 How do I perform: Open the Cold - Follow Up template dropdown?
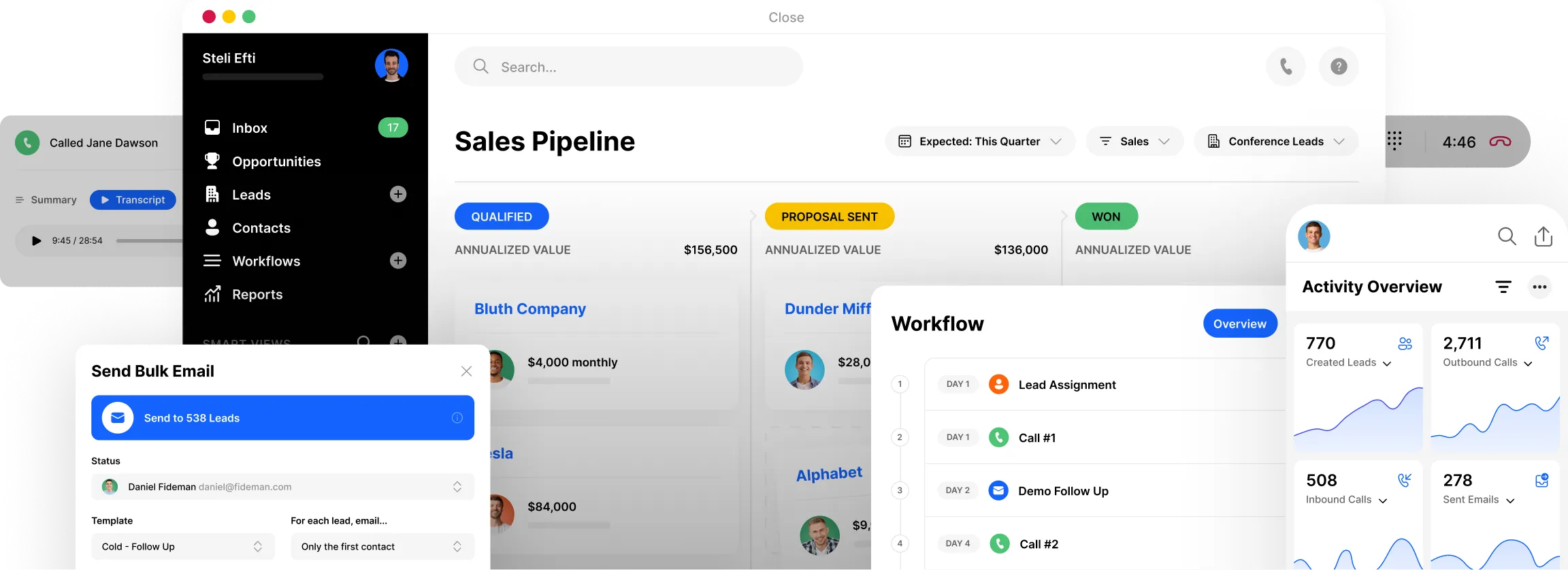pyautogui.click(x=183, y=547)
